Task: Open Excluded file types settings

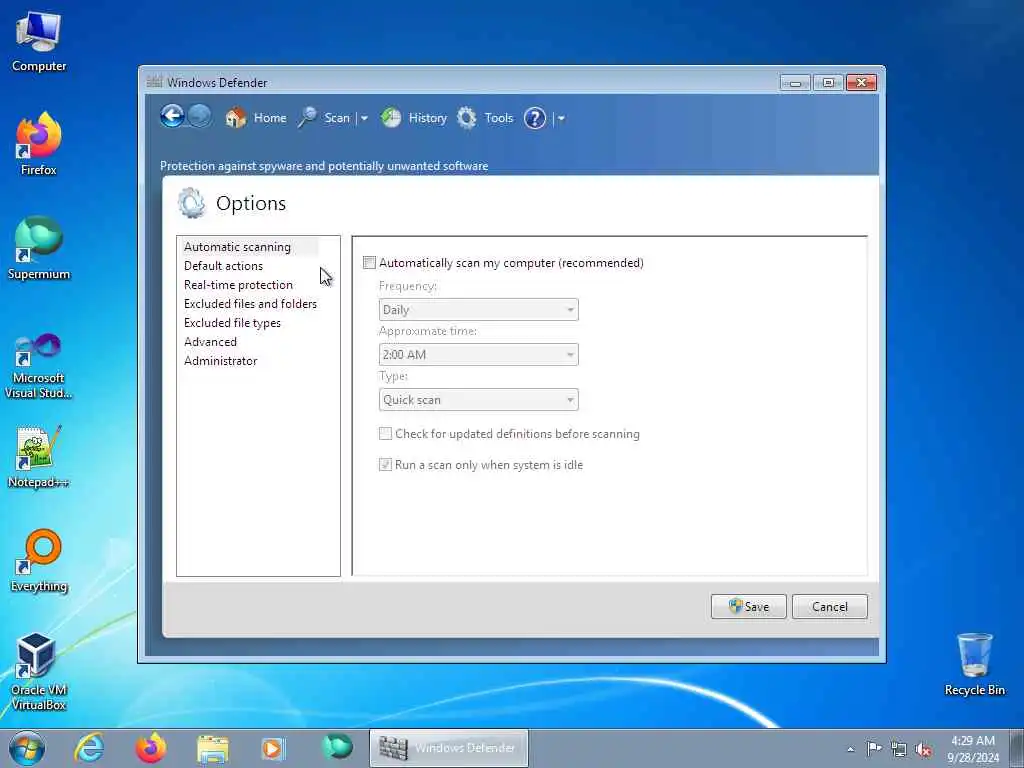Action: [232, 323]
